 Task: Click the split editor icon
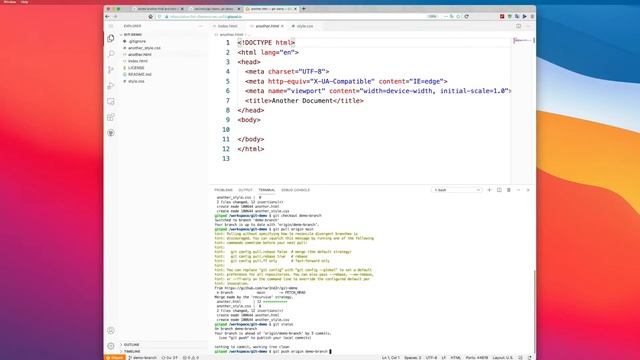518,26
